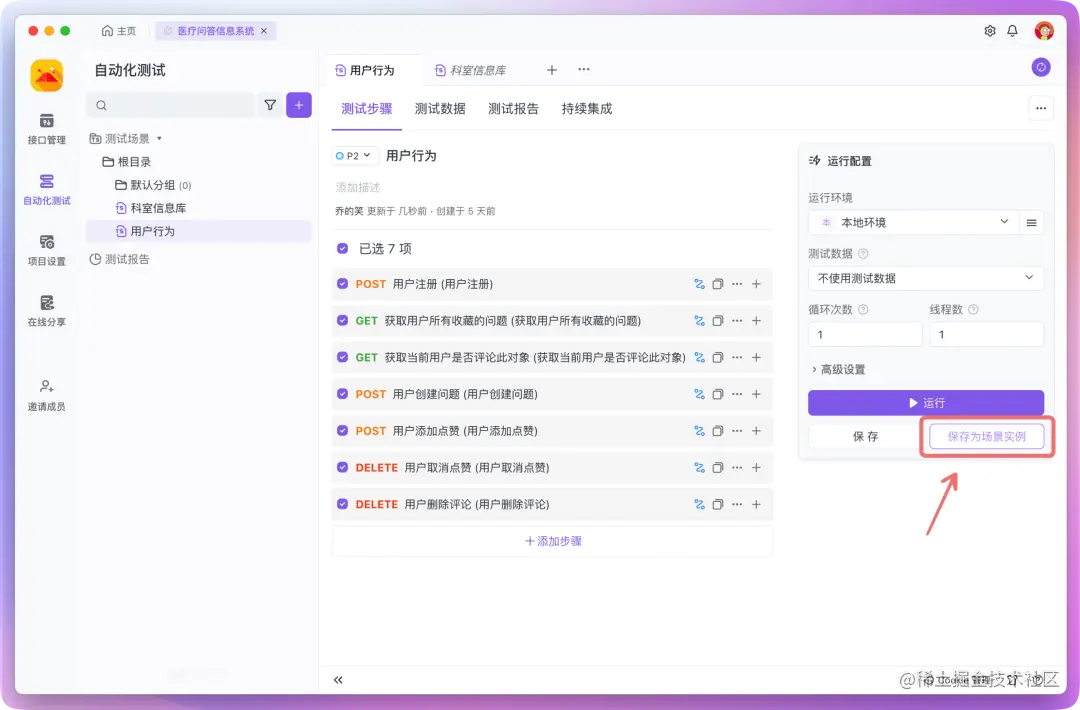Open the 本地环境 environment dropdown
The width and height of the screenshot is (1080, 710).
[912, 222]
